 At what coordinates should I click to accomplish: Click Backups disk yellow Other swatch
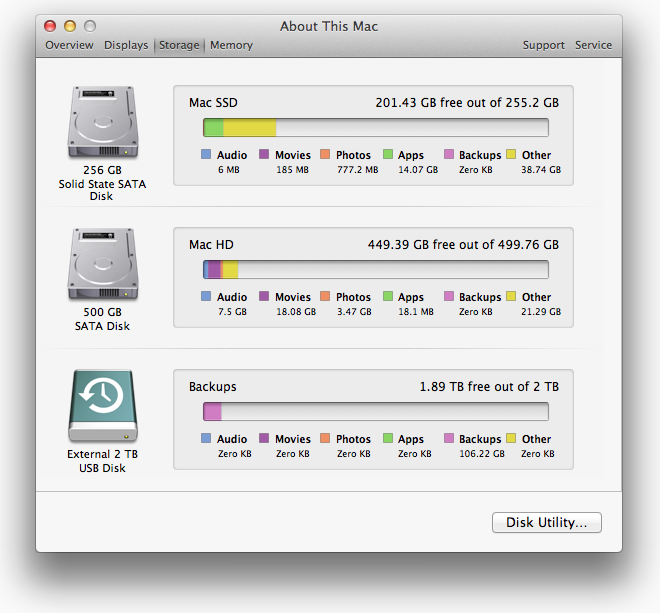click(x=511, y=438)
